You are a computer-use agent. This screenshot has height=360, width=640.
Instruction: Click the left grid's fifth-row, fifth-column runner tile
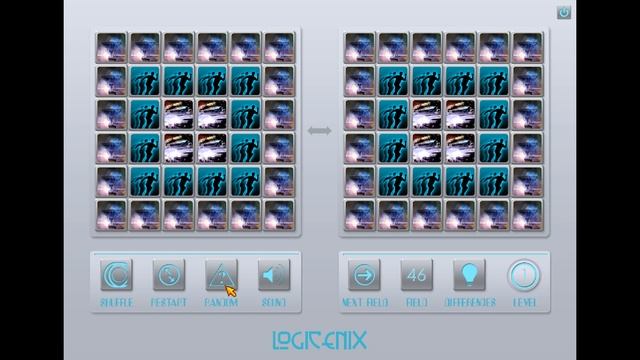(245, 182)
